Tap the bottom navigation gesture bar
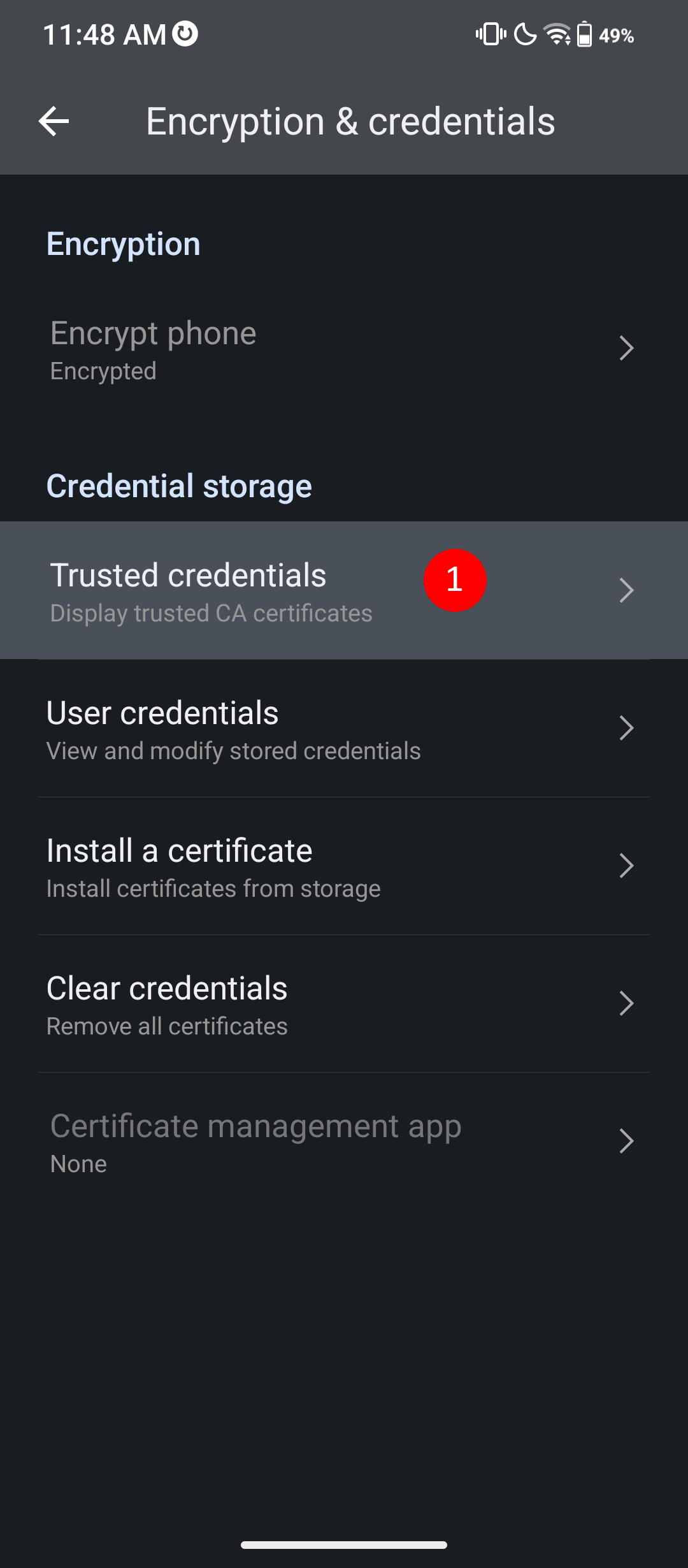Viewport: 688px width, 1568px height. (344, 1545)
